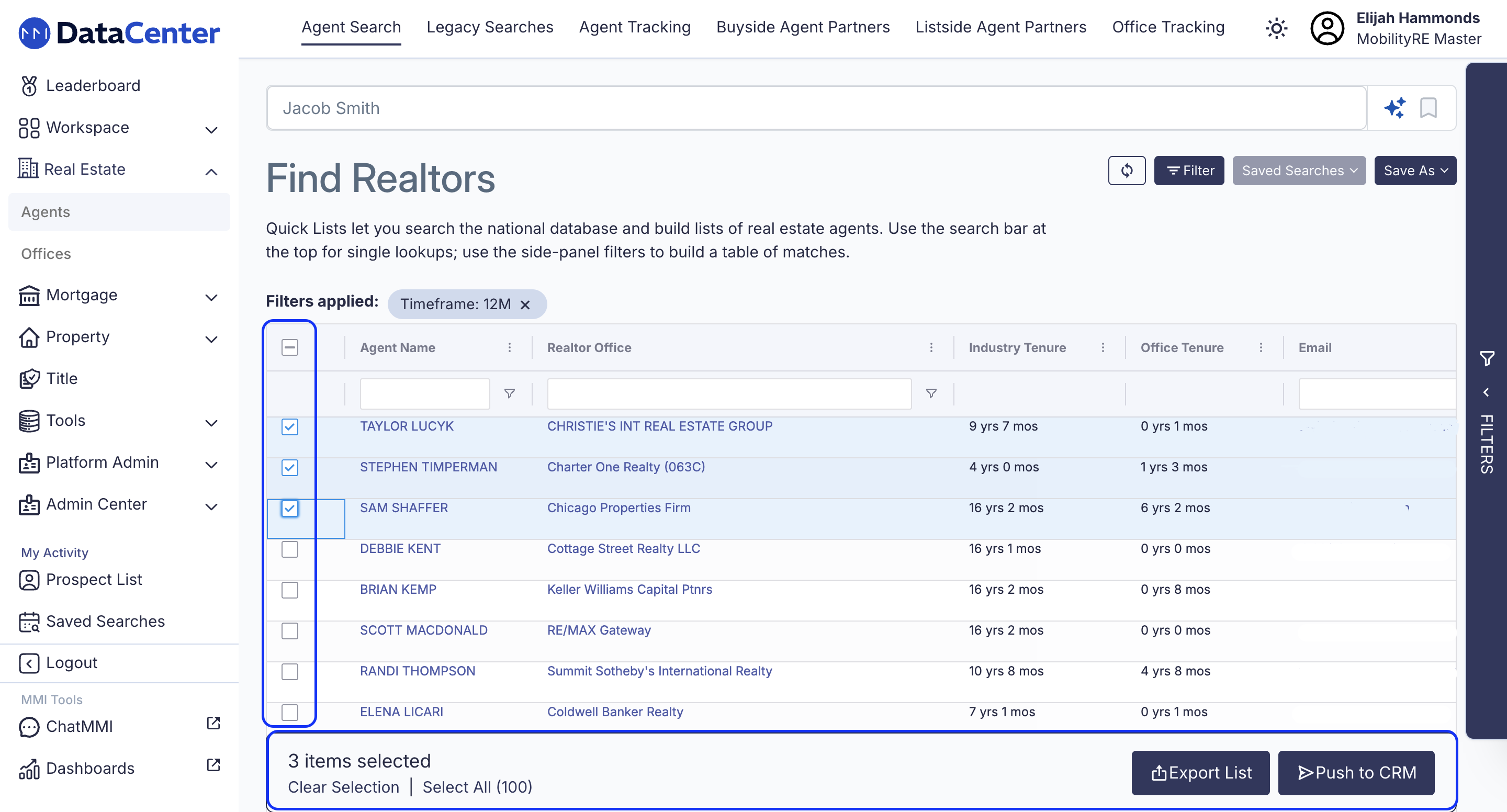Remove the Timeframe: 12M filter chip
Screen dimensions: 1507x812
click(525, 304)
